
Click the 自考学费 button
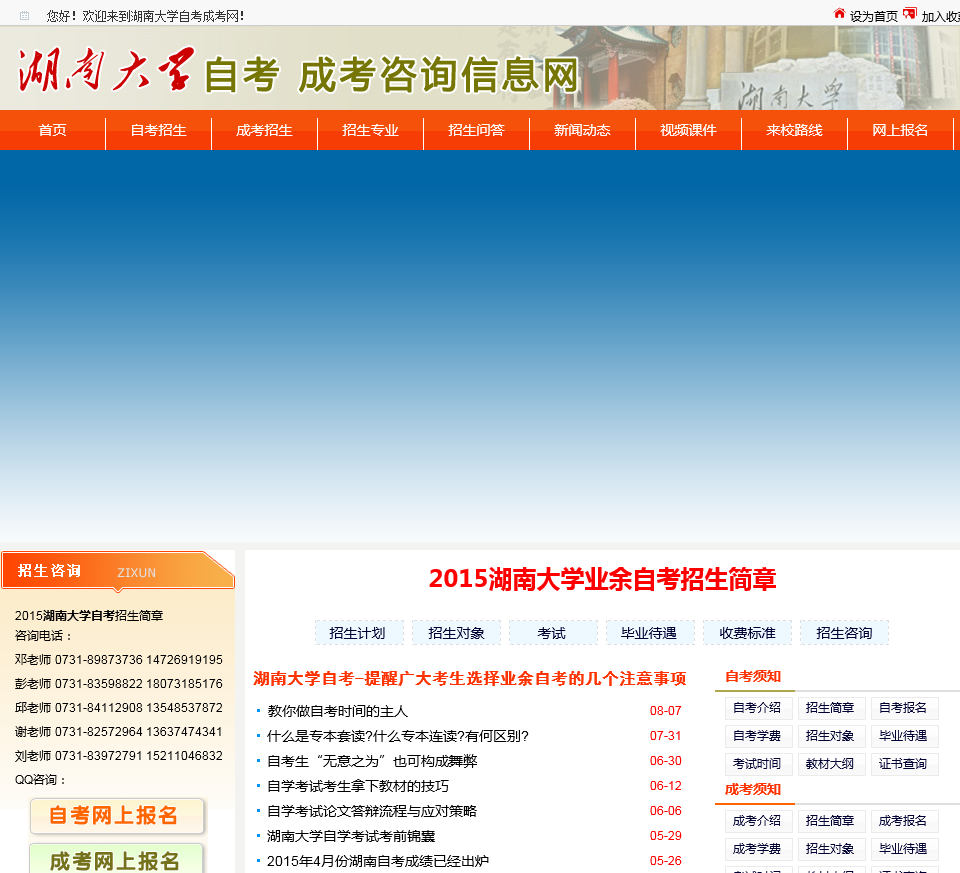click(757, 736)
